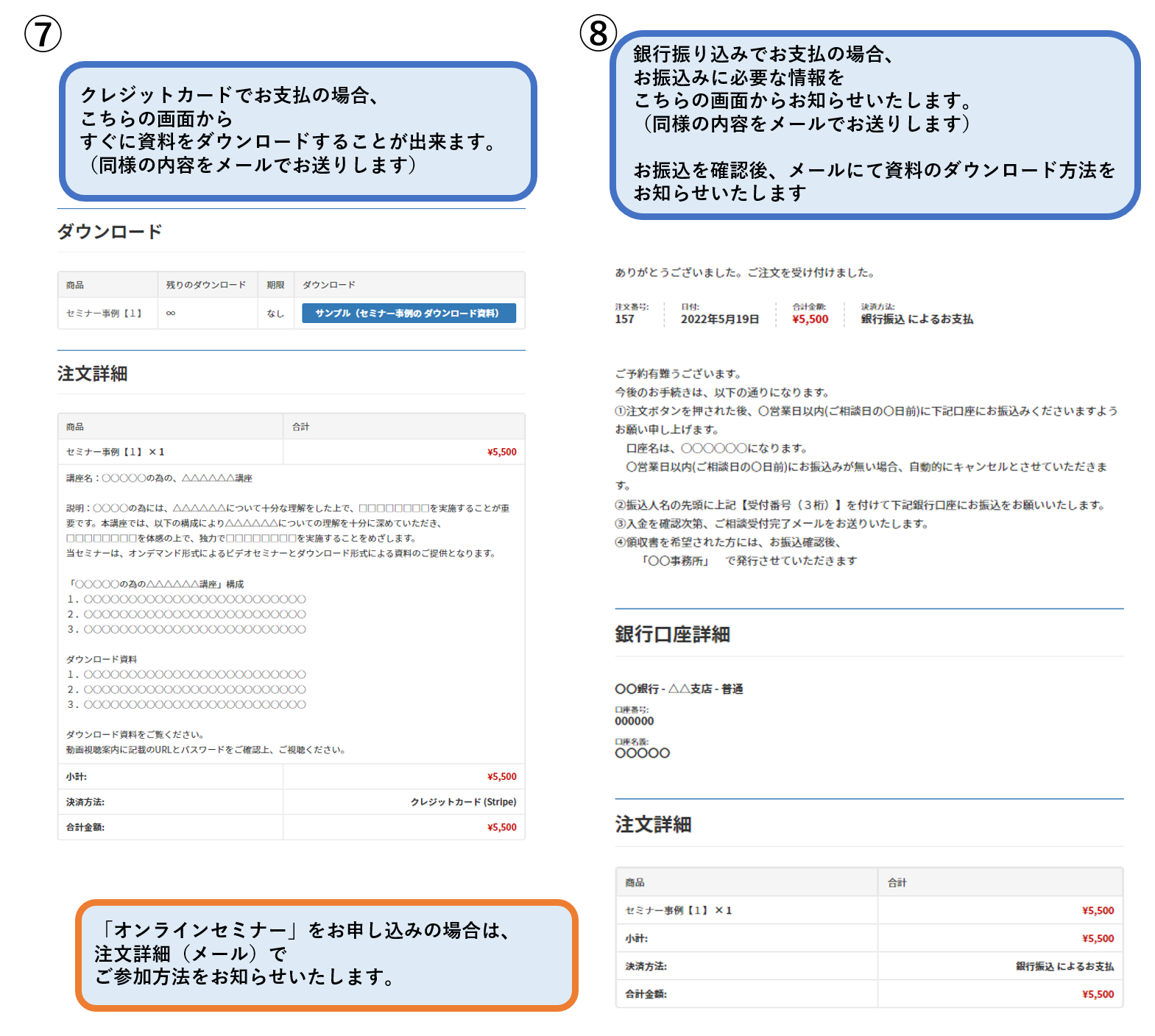The image size is (1155, 1036).
Task: Click the 銀行口座詳細 heading
Action: 672,634
